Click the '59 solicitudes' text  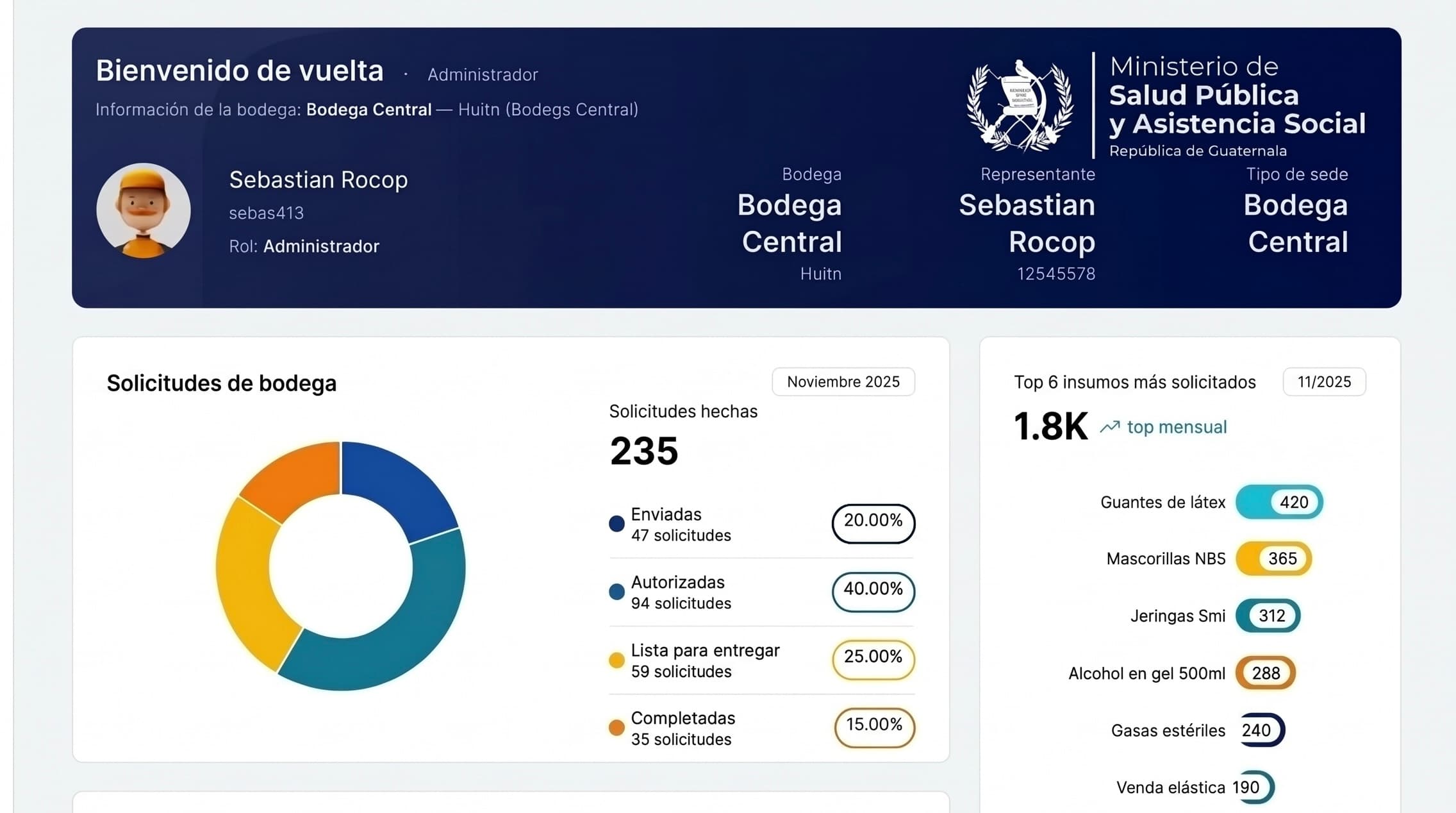681,671
